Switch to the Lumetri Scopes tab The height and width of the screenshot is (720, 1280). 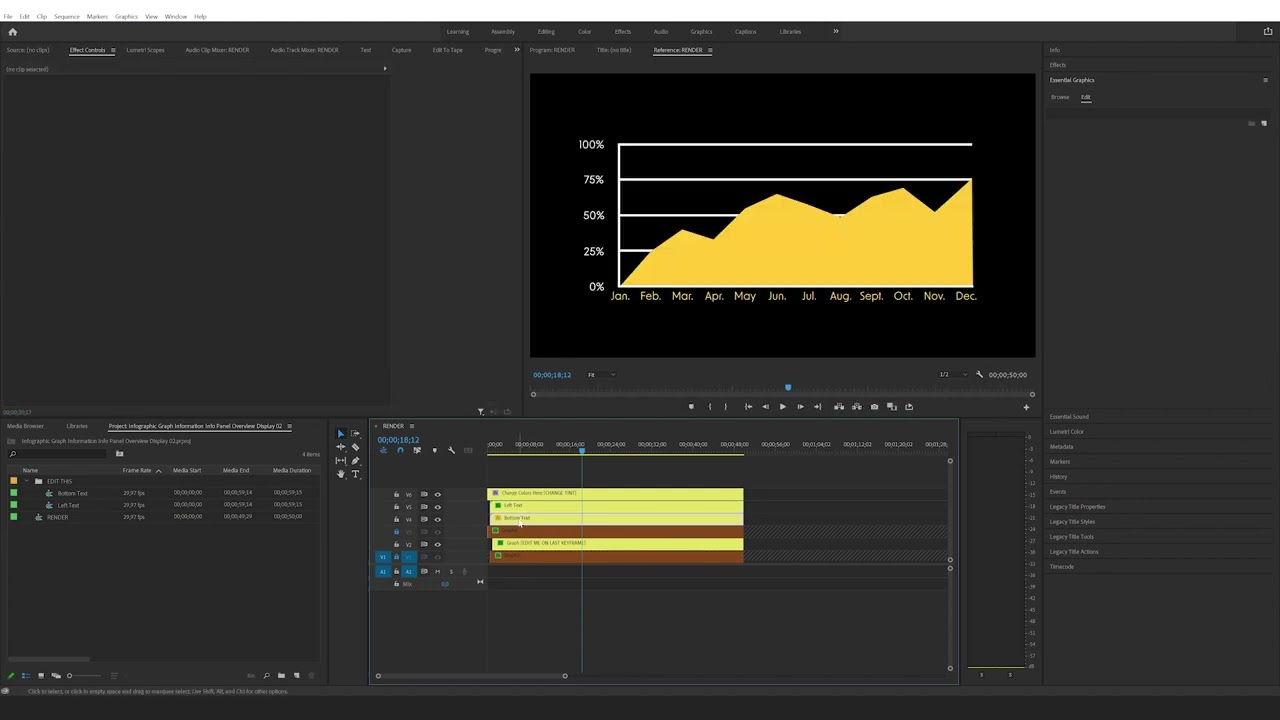pos(145,50)
